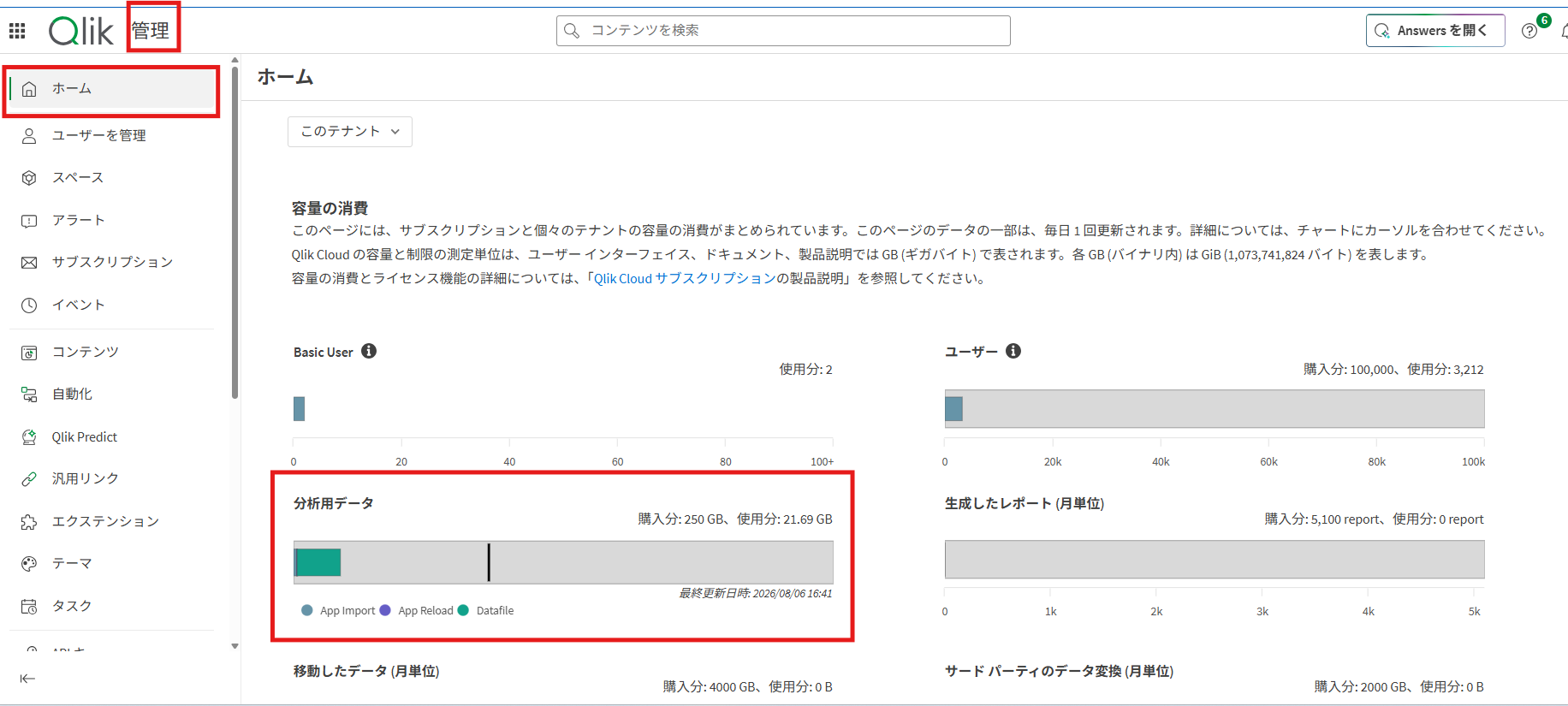The image size is (1568, 706).
Task: Toggle Datafile legend item
Action: pyautogui.click(x=486, y=611)
